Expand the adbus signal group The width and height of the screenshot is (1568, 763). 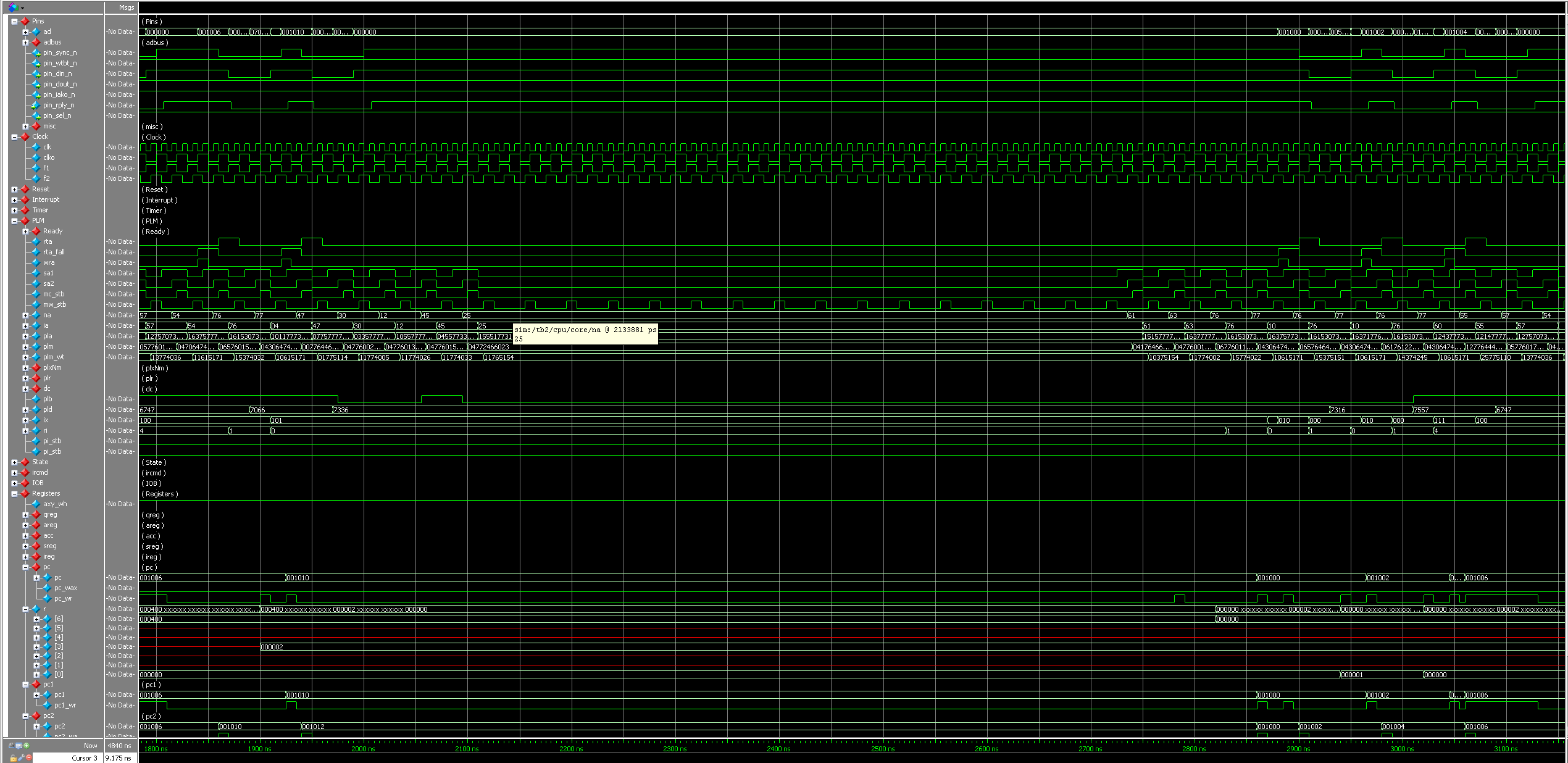point(25,43)
